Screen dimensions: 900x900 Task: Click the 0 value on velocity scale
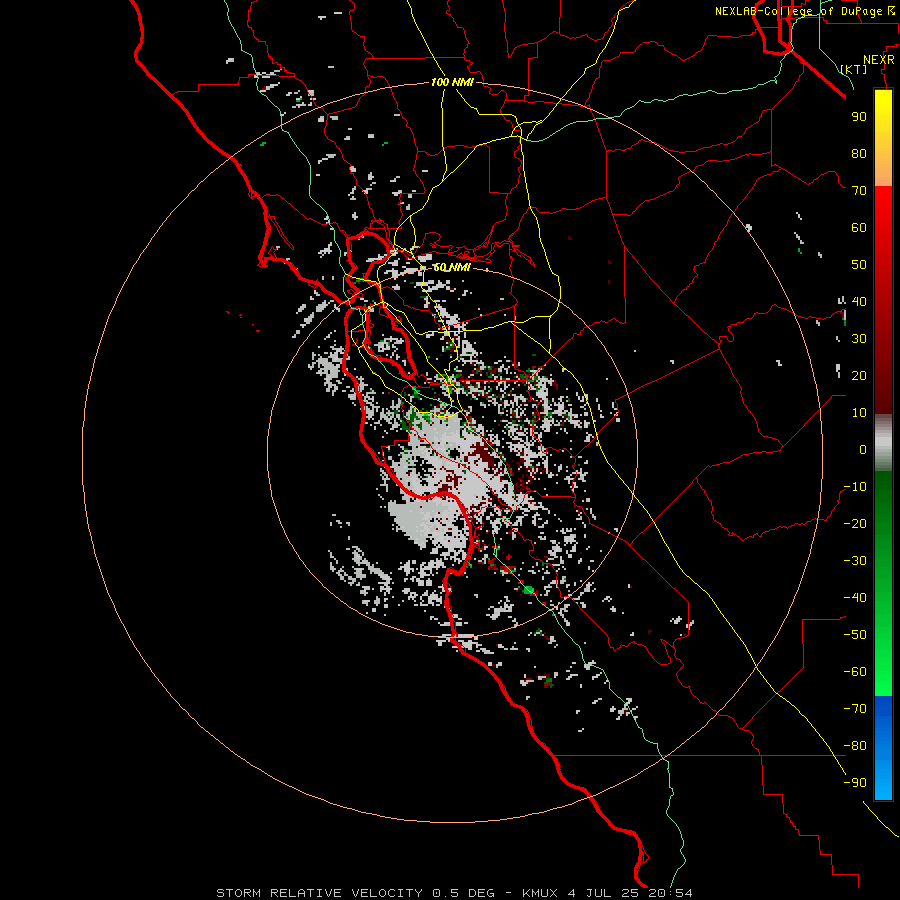pos(863,449)
